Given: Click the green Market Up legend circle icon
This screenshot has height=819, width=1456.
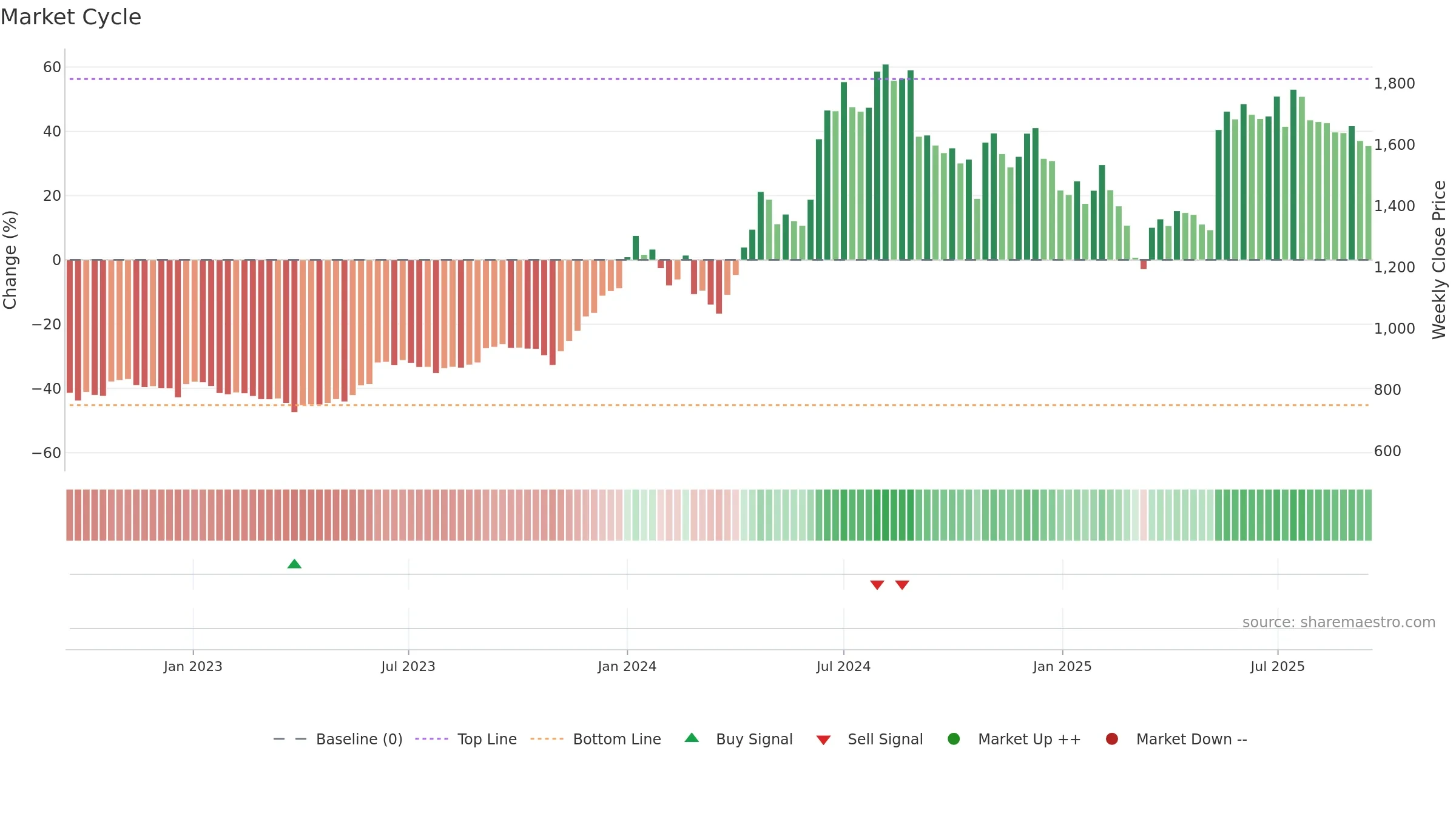Looking at the screenshot, I should click(x=954, y=739).
